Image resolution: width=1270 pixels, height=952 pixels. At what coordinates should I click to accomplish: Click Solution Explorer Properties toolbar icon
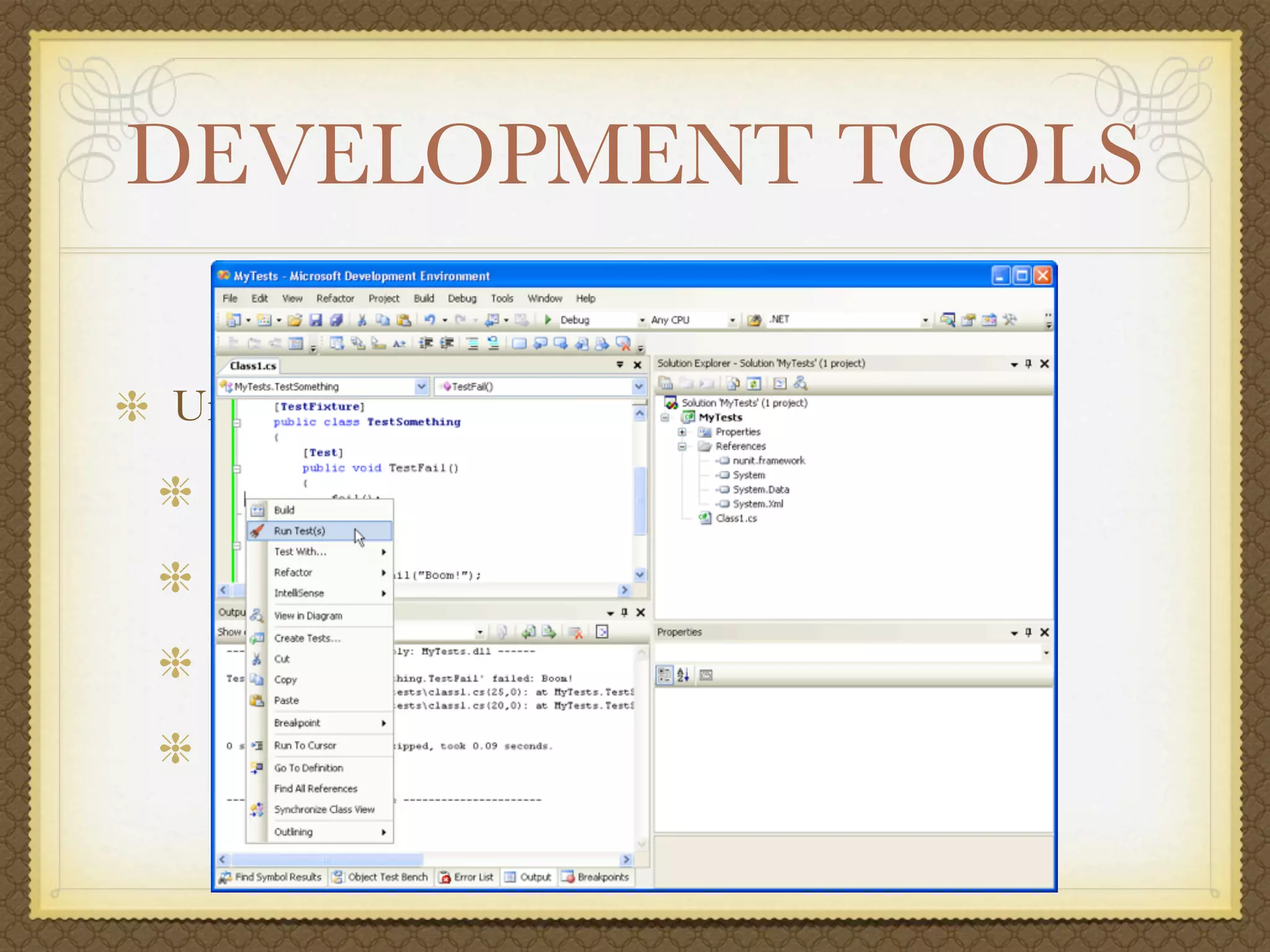tap(665, 383)
